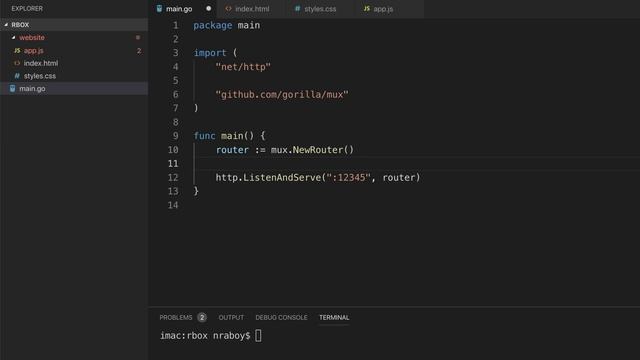
Task: Click the unsaved dot on main.go tab
Action: coord(209,9)
